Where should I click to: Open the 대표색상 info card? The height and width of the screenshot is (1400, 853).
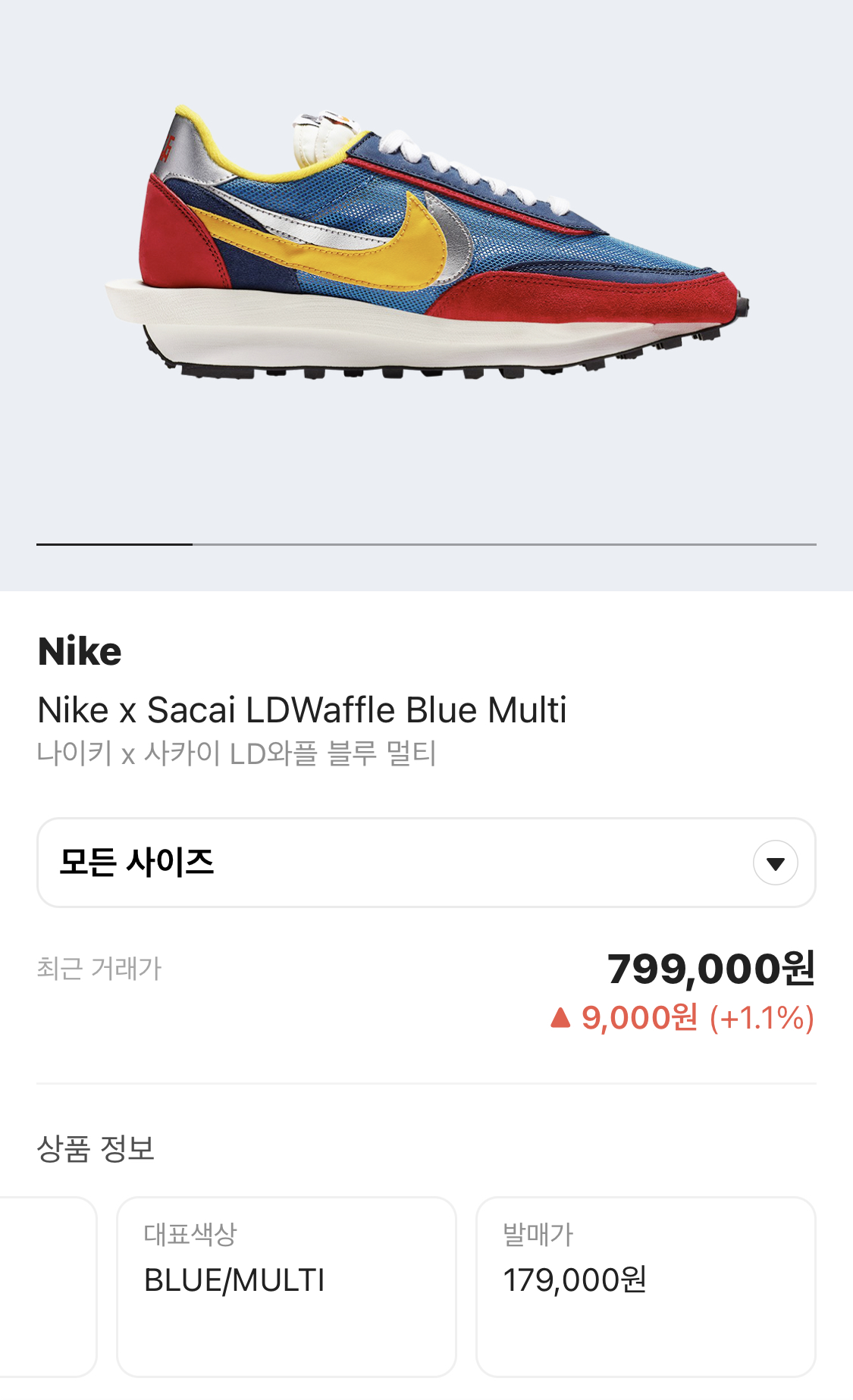(287, 1287)
